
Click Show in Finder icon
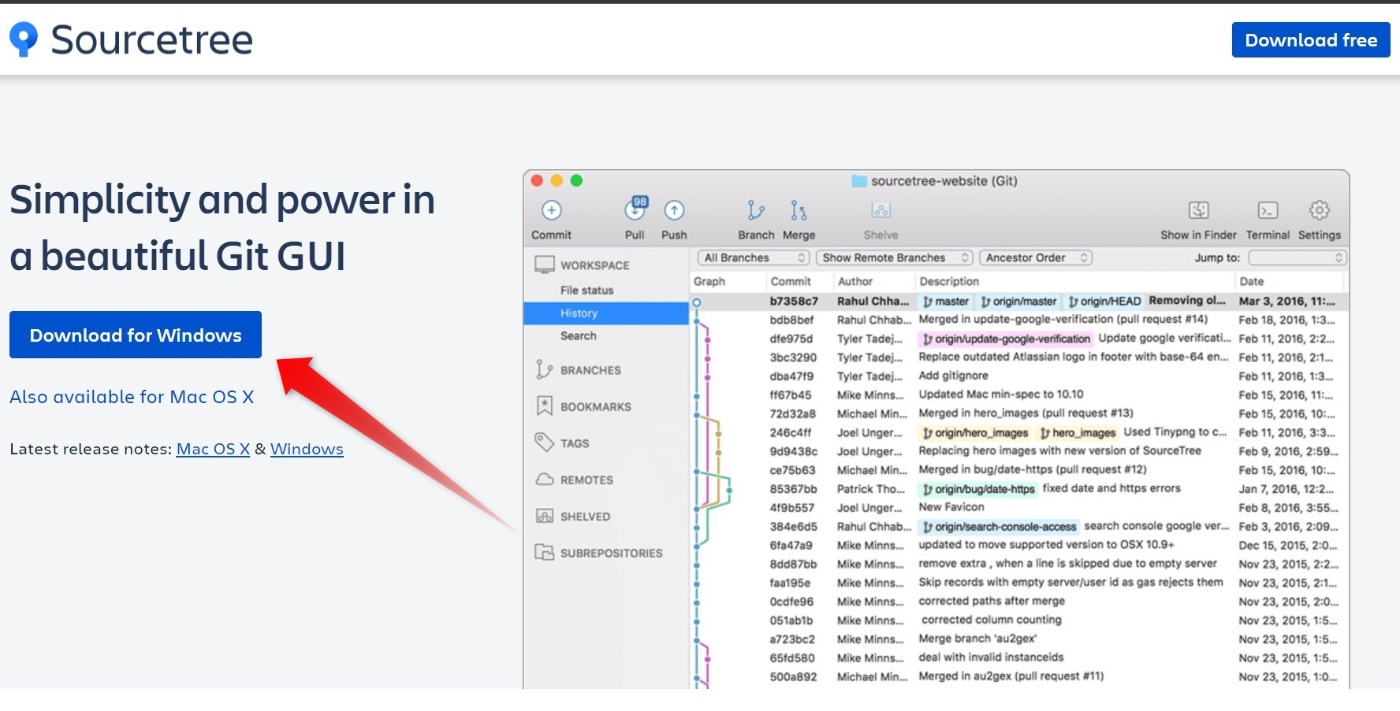click(1199, 210)
